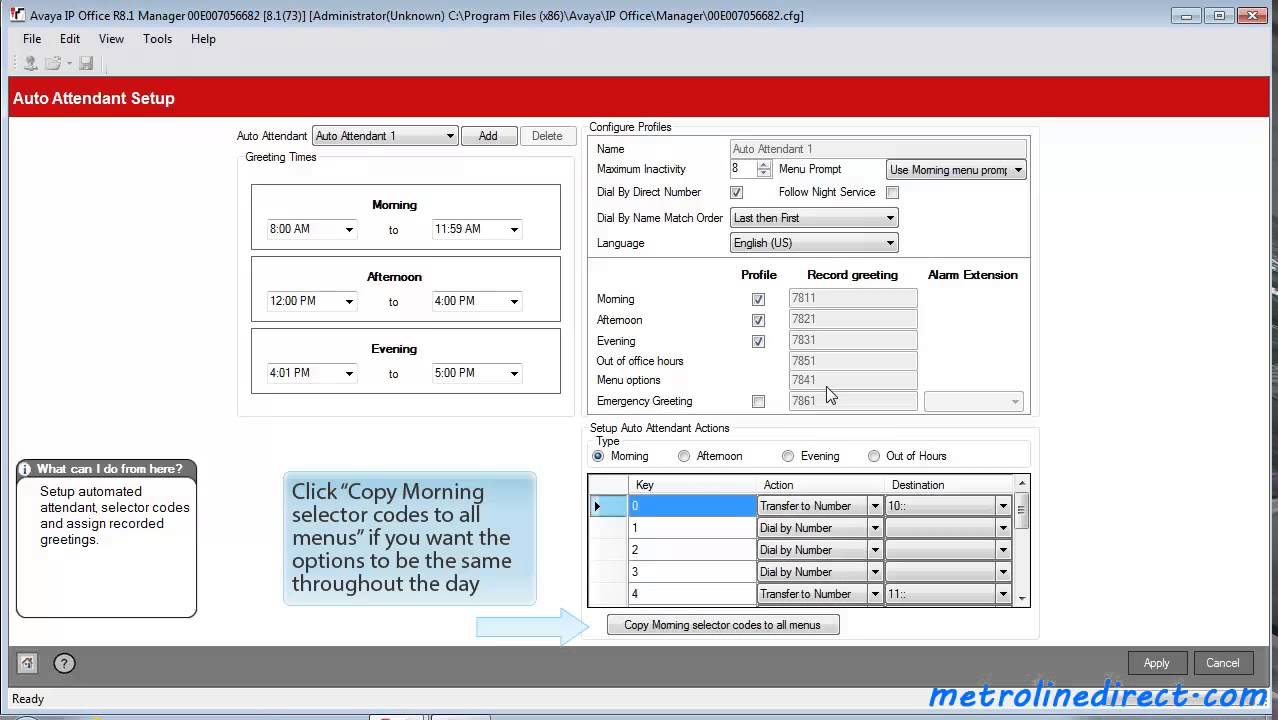Click the save floppy disk toolbar icon
1278x720 pixels.
point(86,63)
